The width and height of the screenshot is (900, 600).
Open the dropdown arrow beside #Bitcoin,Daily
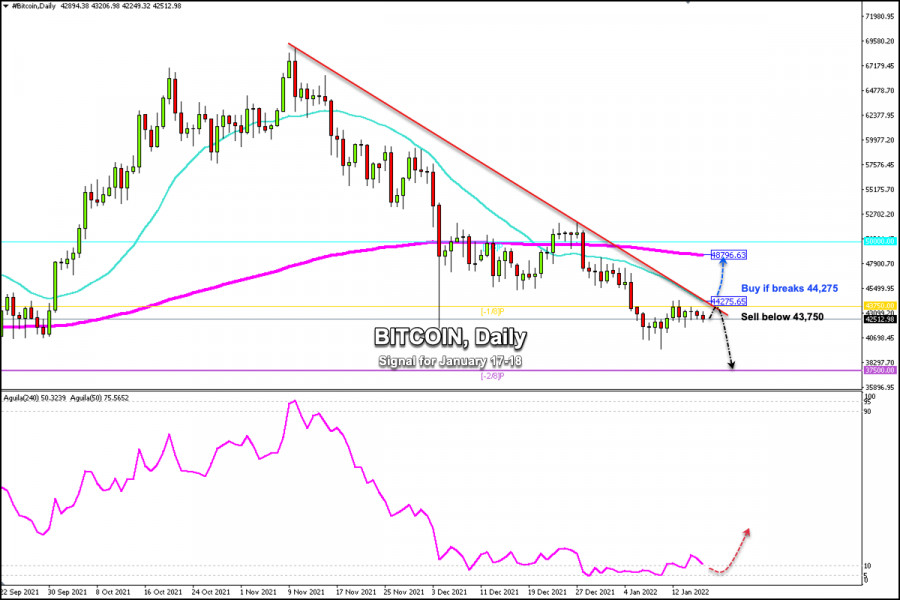[5, 6]
